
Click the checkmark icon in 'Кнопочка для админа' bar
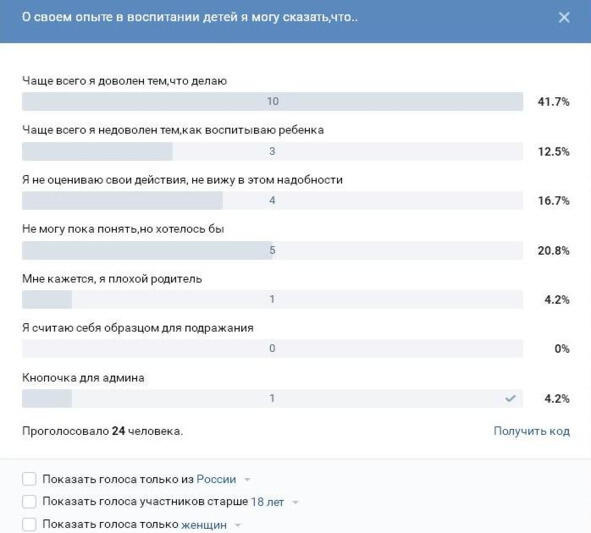pyautogui.click(x=510, y=398)
